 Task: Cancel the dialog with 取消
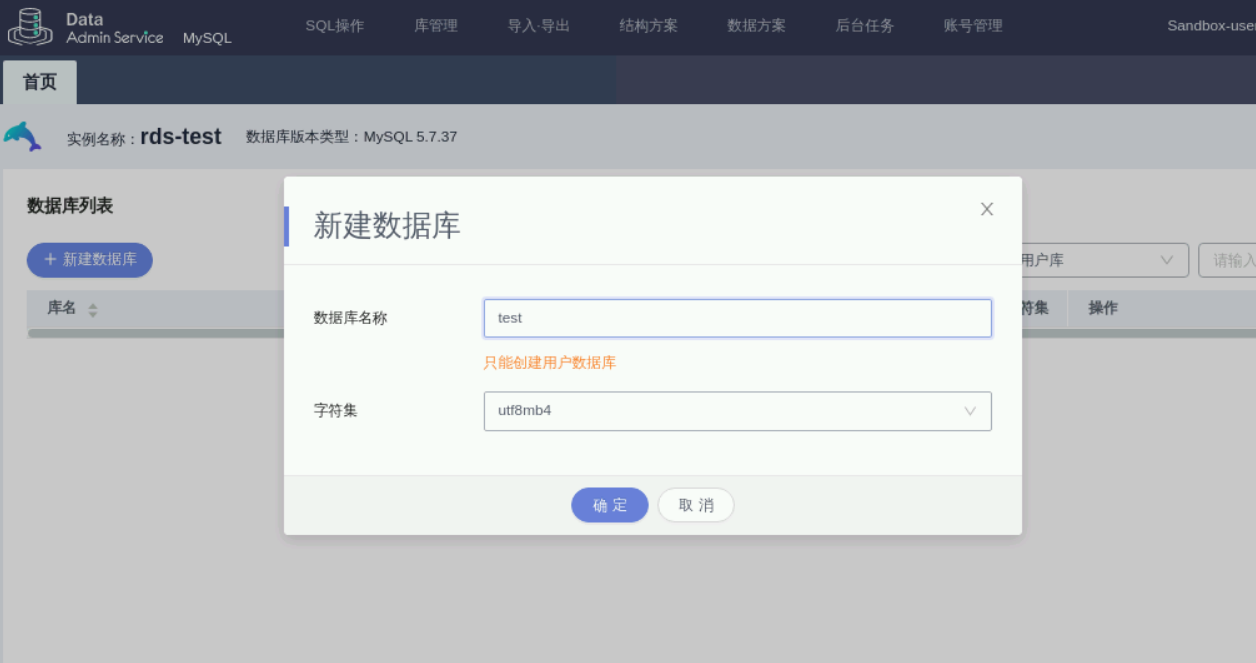(696, 505)
